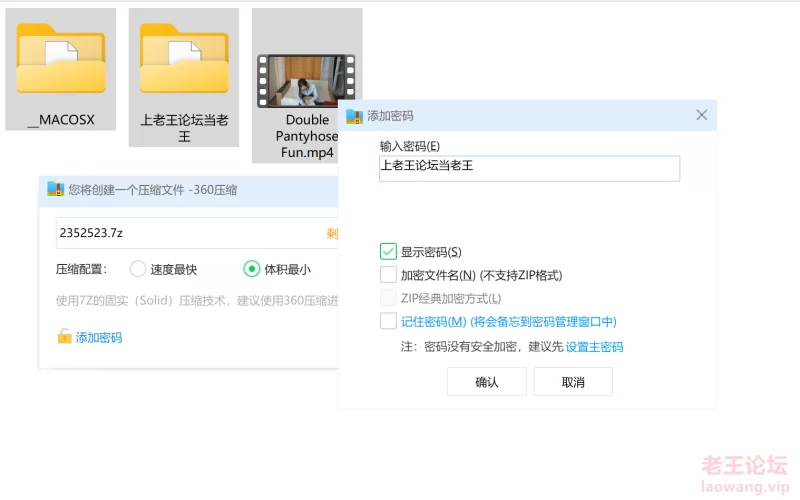This screenshot has width=800, height=500.
Task: Click the 压缩配置 label
Action: click(82, 269)
